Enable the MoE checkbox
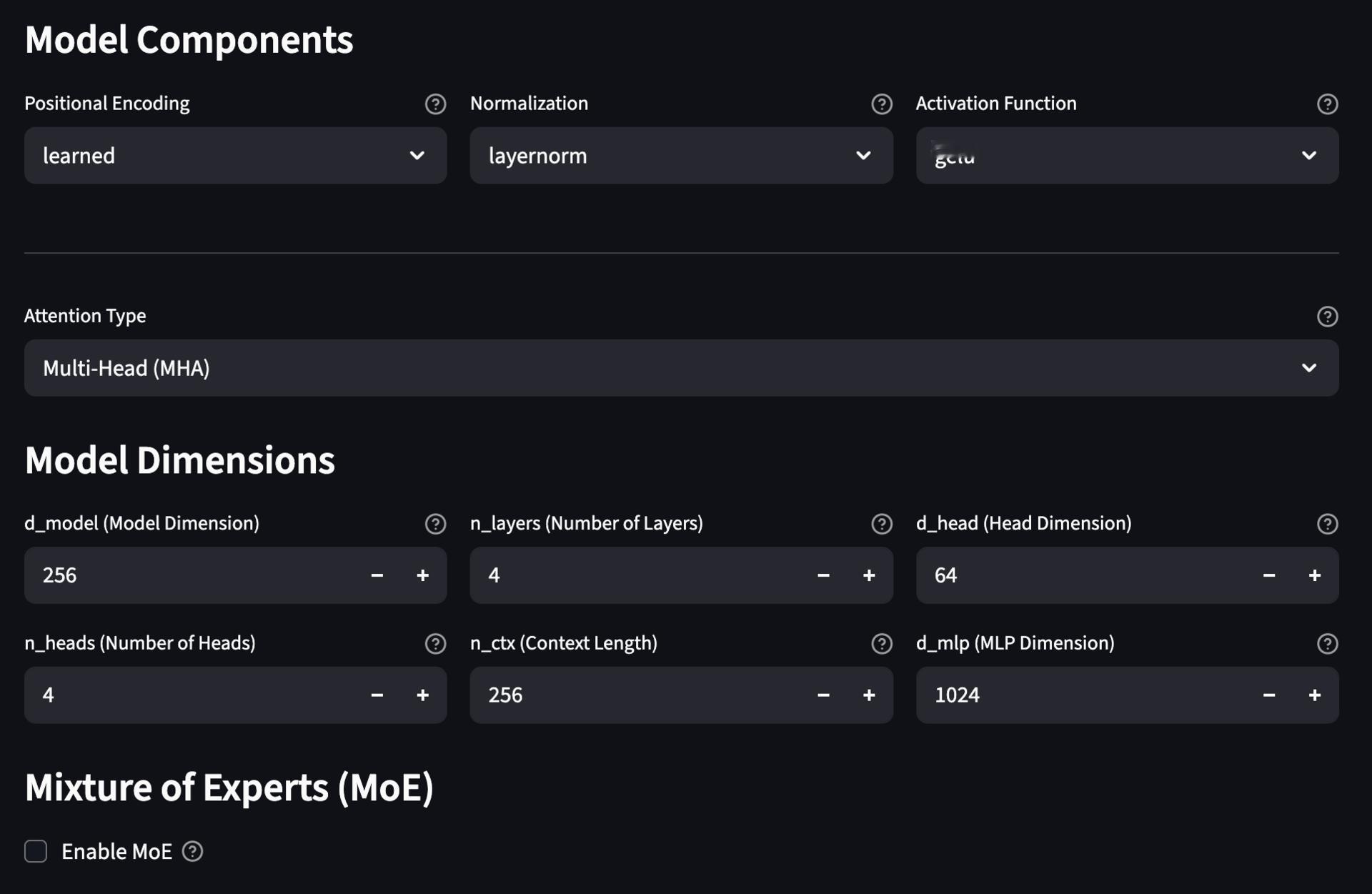This screenshot has width=1372, height=894. coord(36,851)
